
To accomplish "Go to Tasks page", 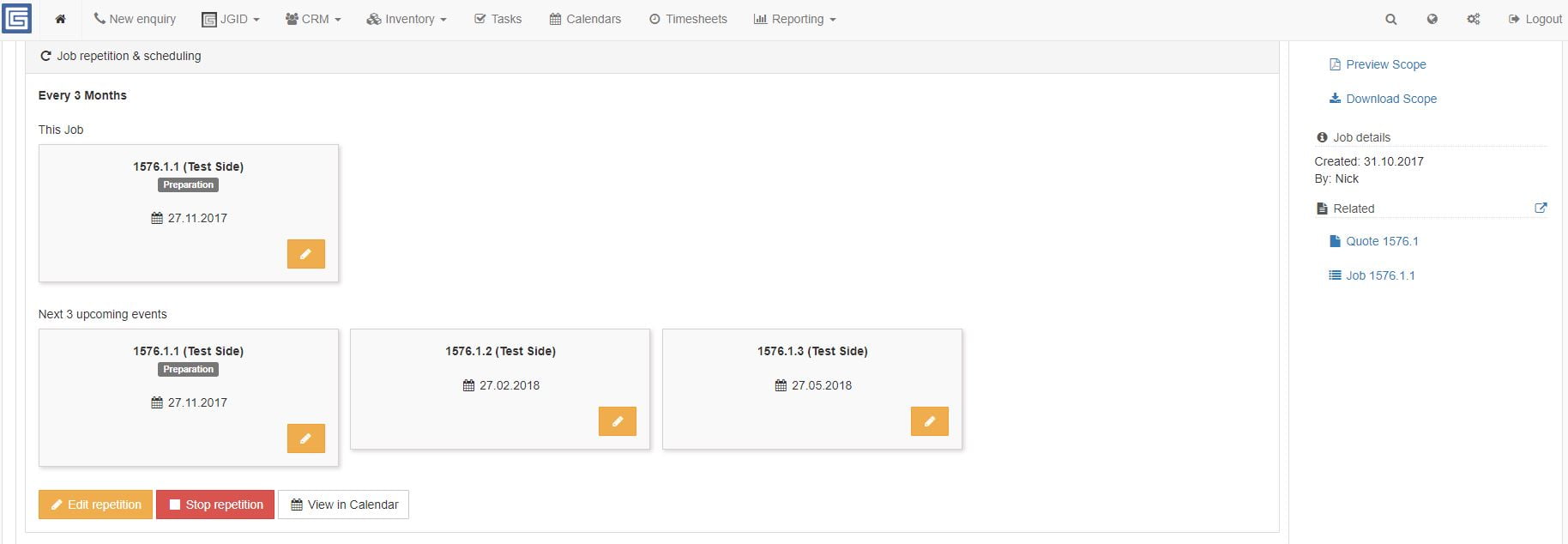I will [498, 19].
